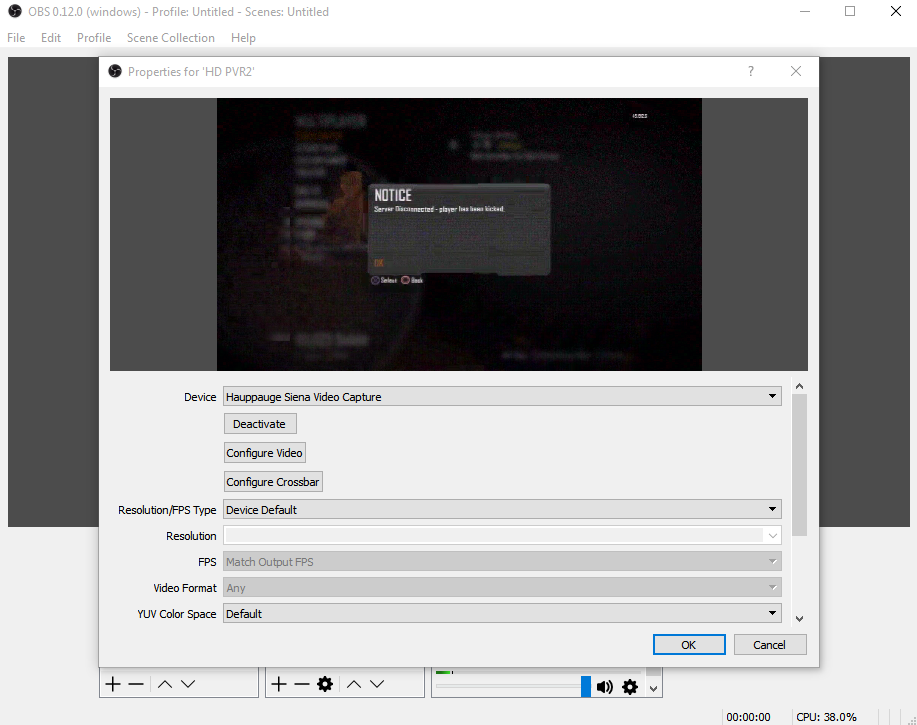Open the FPS dropdown showing Match Output FPS
917x725 pixels.
click(x=502, y=562)
